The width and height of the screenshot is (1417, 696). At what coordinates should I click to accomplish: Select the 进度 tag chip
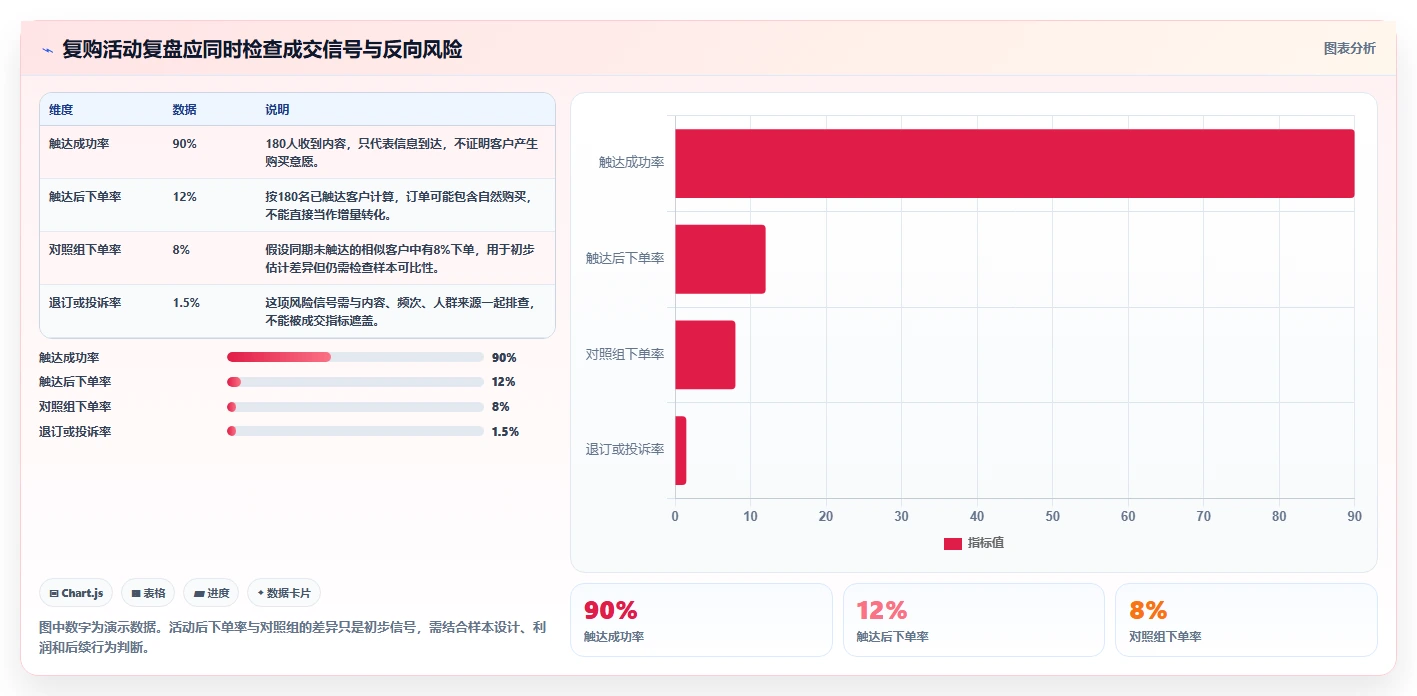click(x=211, y=593)
